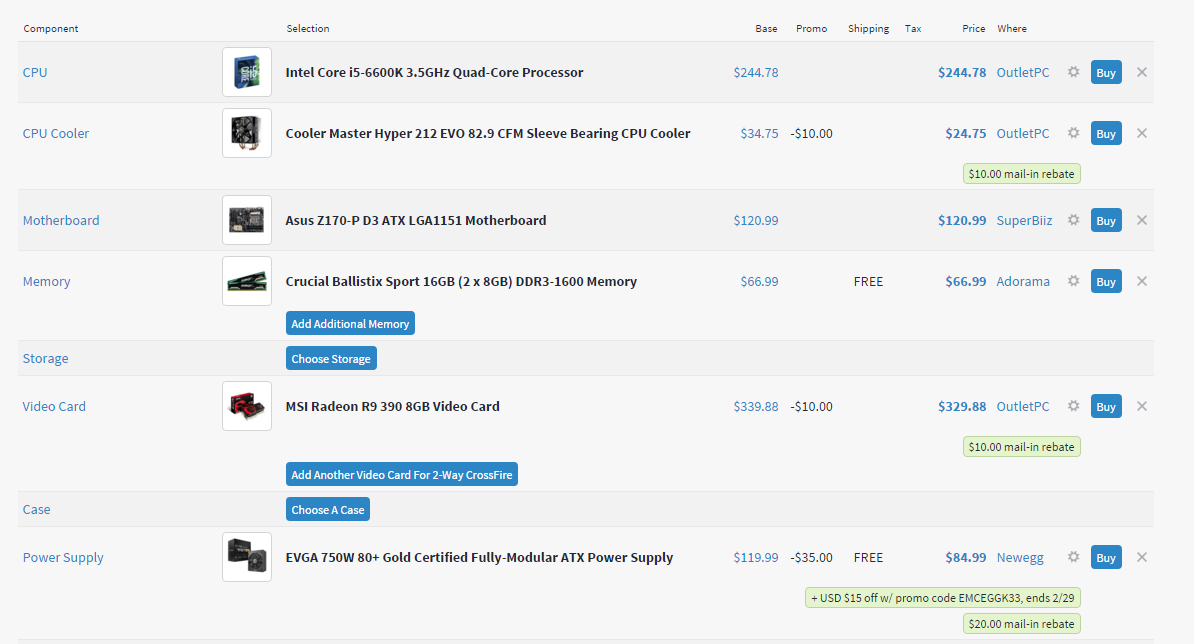Open settings gear for Crucial Ballistix memory row
1194x644 pixels.
point(1073,280)
